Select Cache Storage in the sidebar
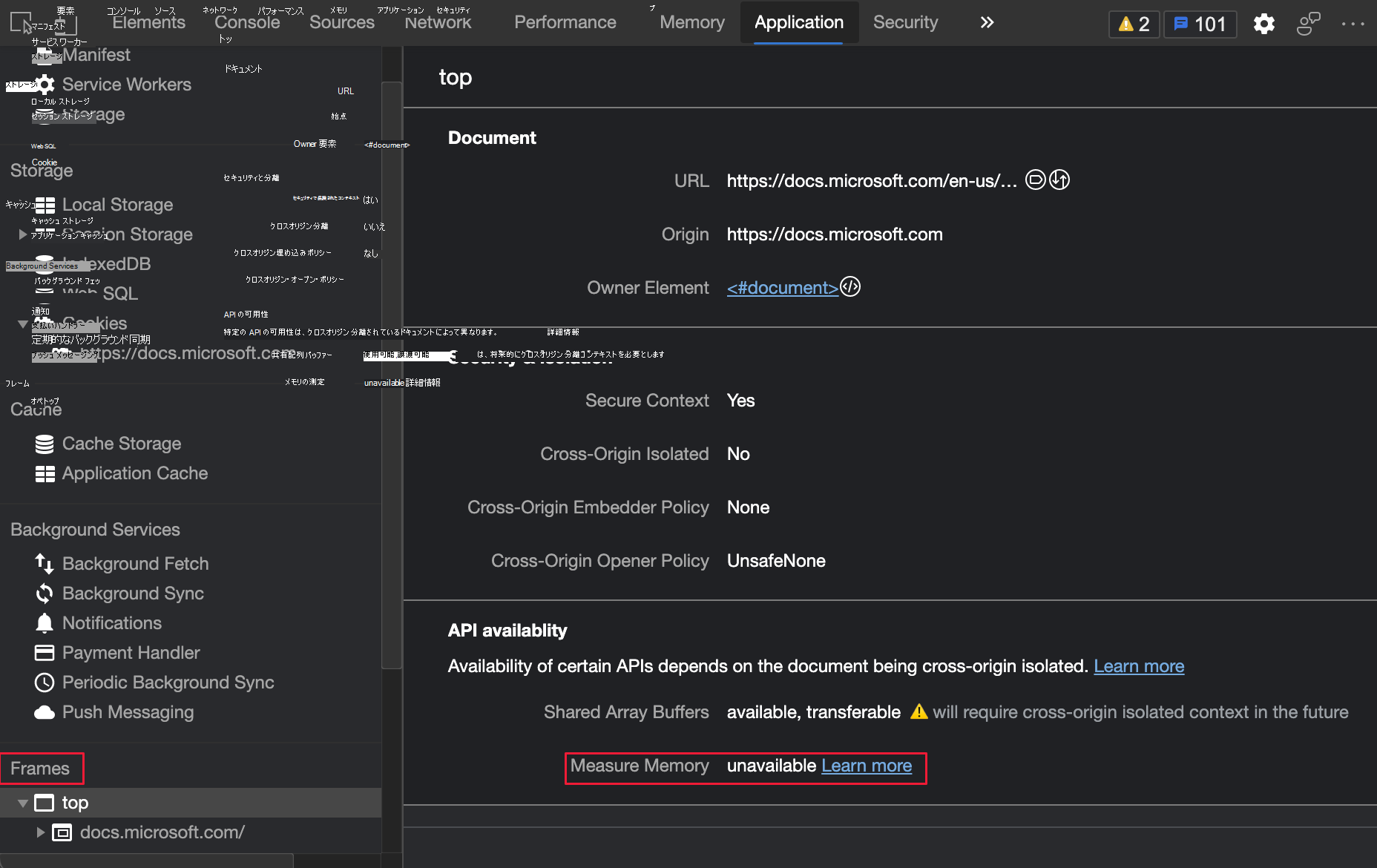The height and width of the screenshot is (868, 1377). (121, 444)
